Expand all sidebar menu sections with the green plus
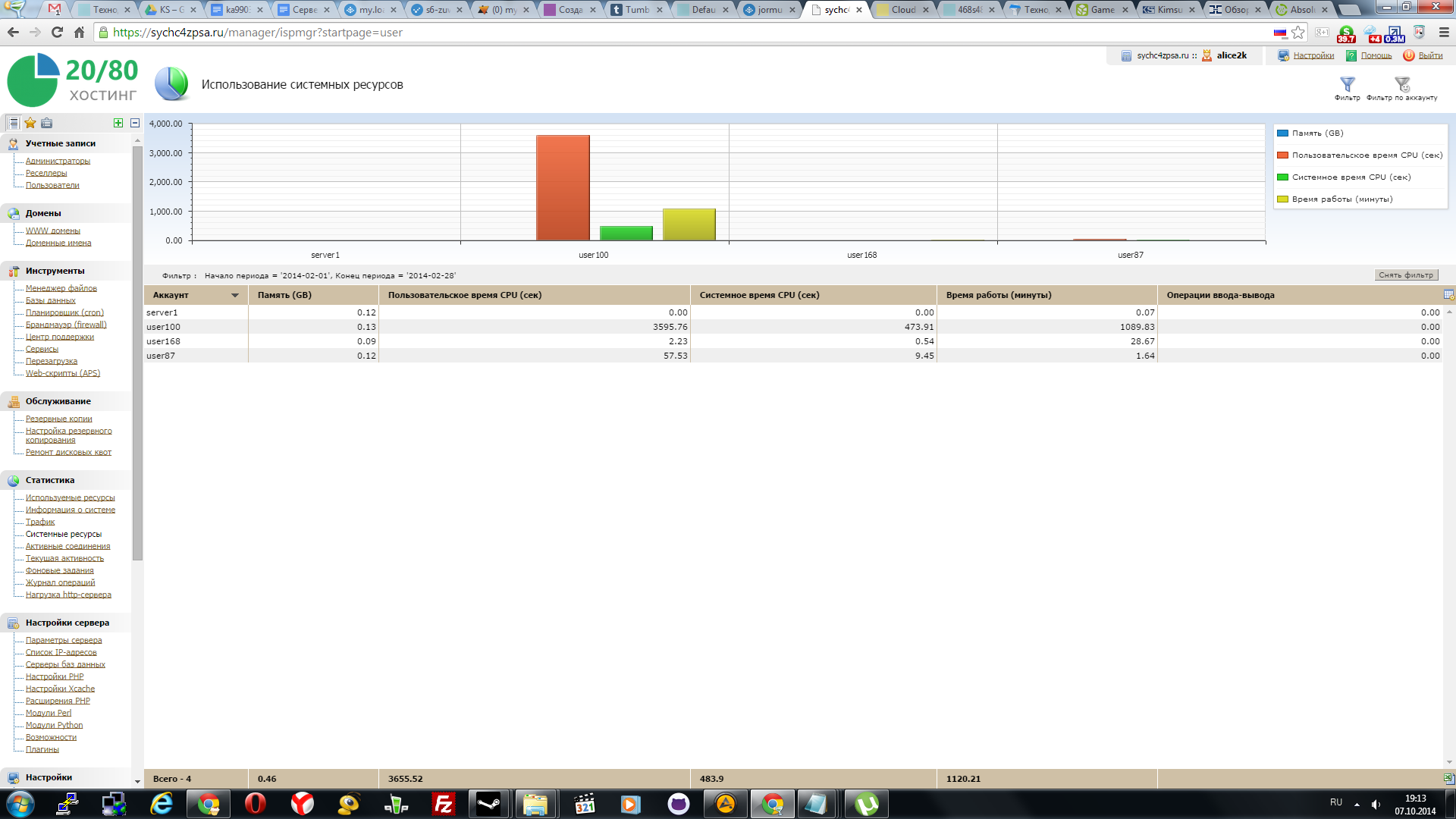Screen dimensions: 1456x819 pyautogui.click(x=118, y=123)
